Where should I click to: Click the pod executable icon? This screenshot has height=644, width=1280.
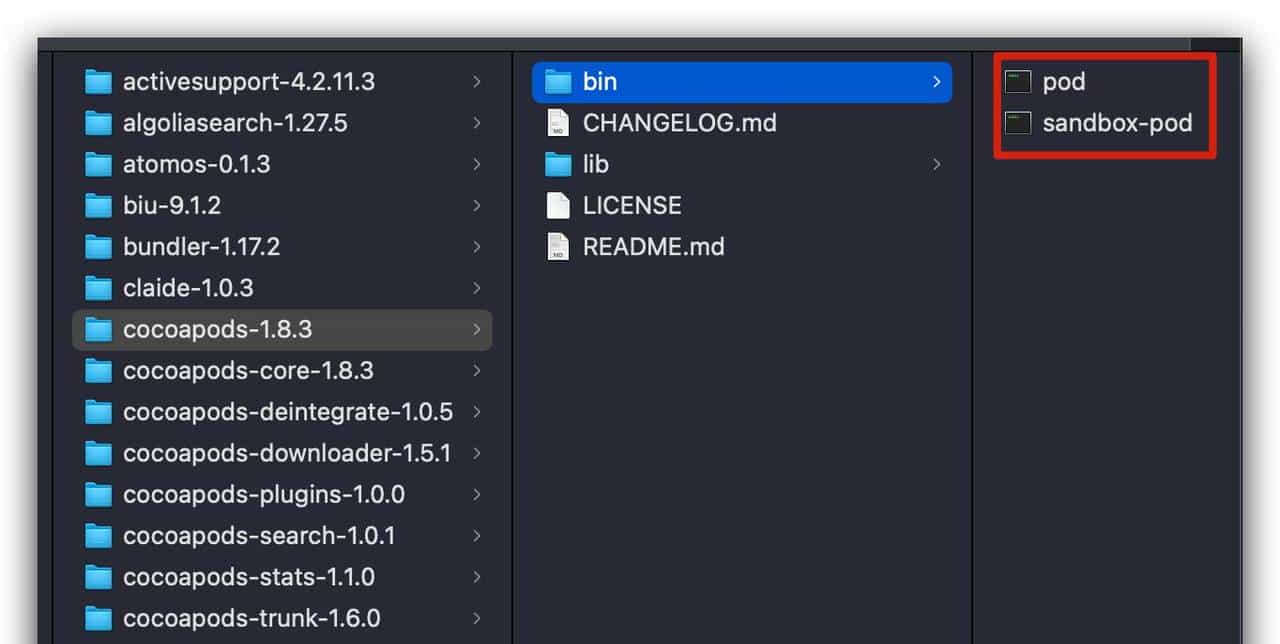pos(1017,81)
